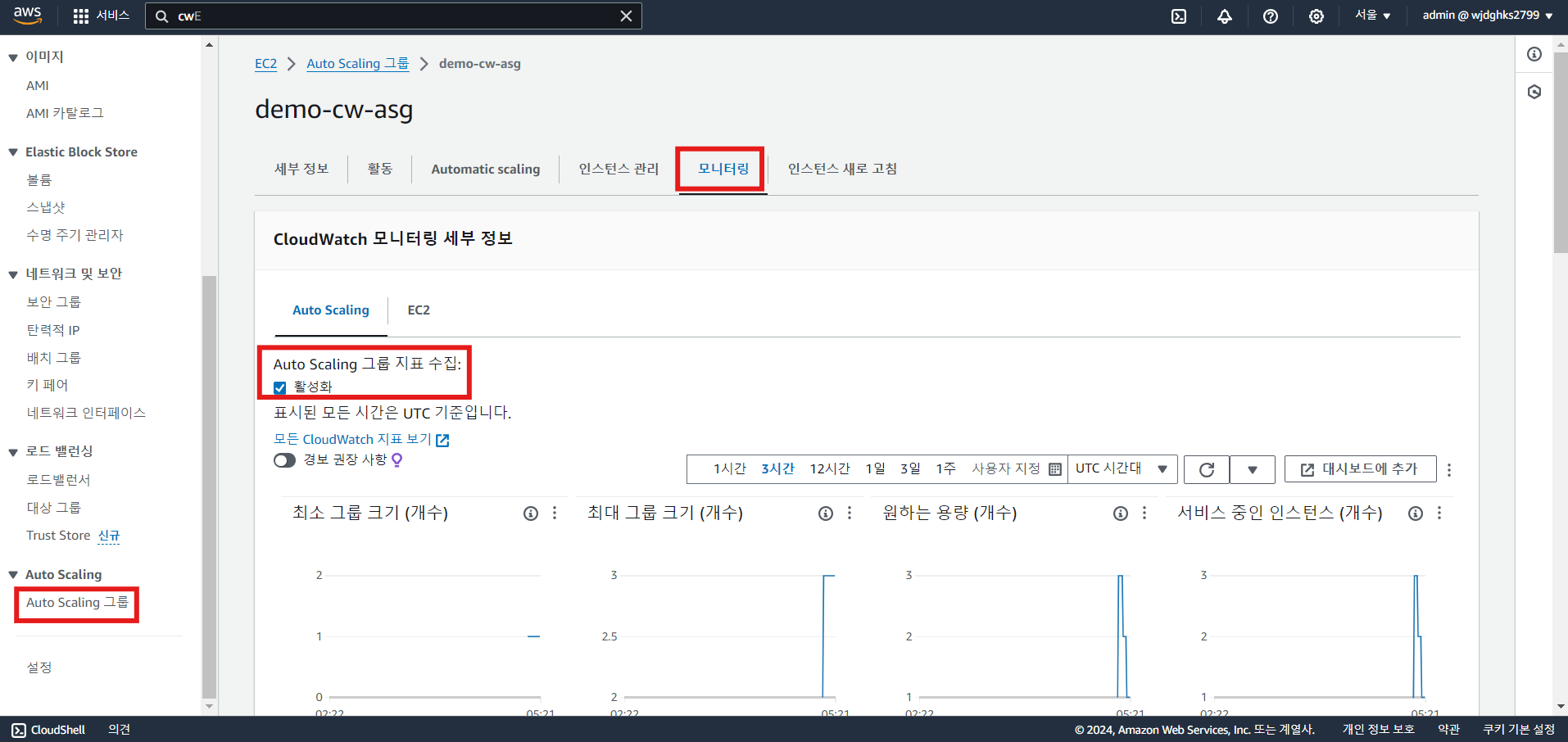Viewport: 1568px width, 742px height.
Task: Open the hexagon tools icon on right edge
Action: point(1534,92)
